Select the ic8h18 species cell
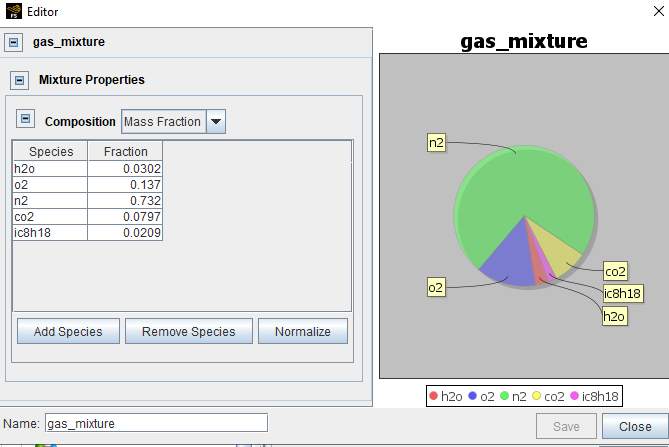 coord(50,232)
